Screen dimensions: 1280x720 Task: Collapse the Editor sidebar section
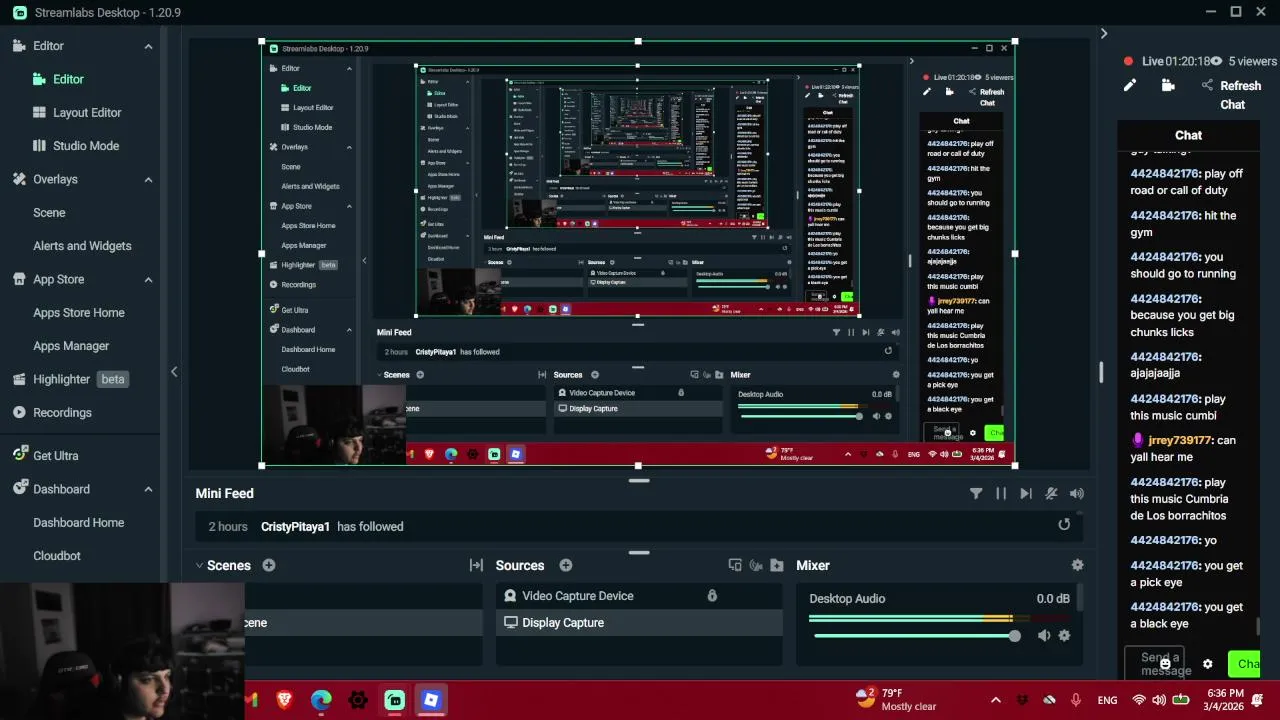tap(148, 46)
